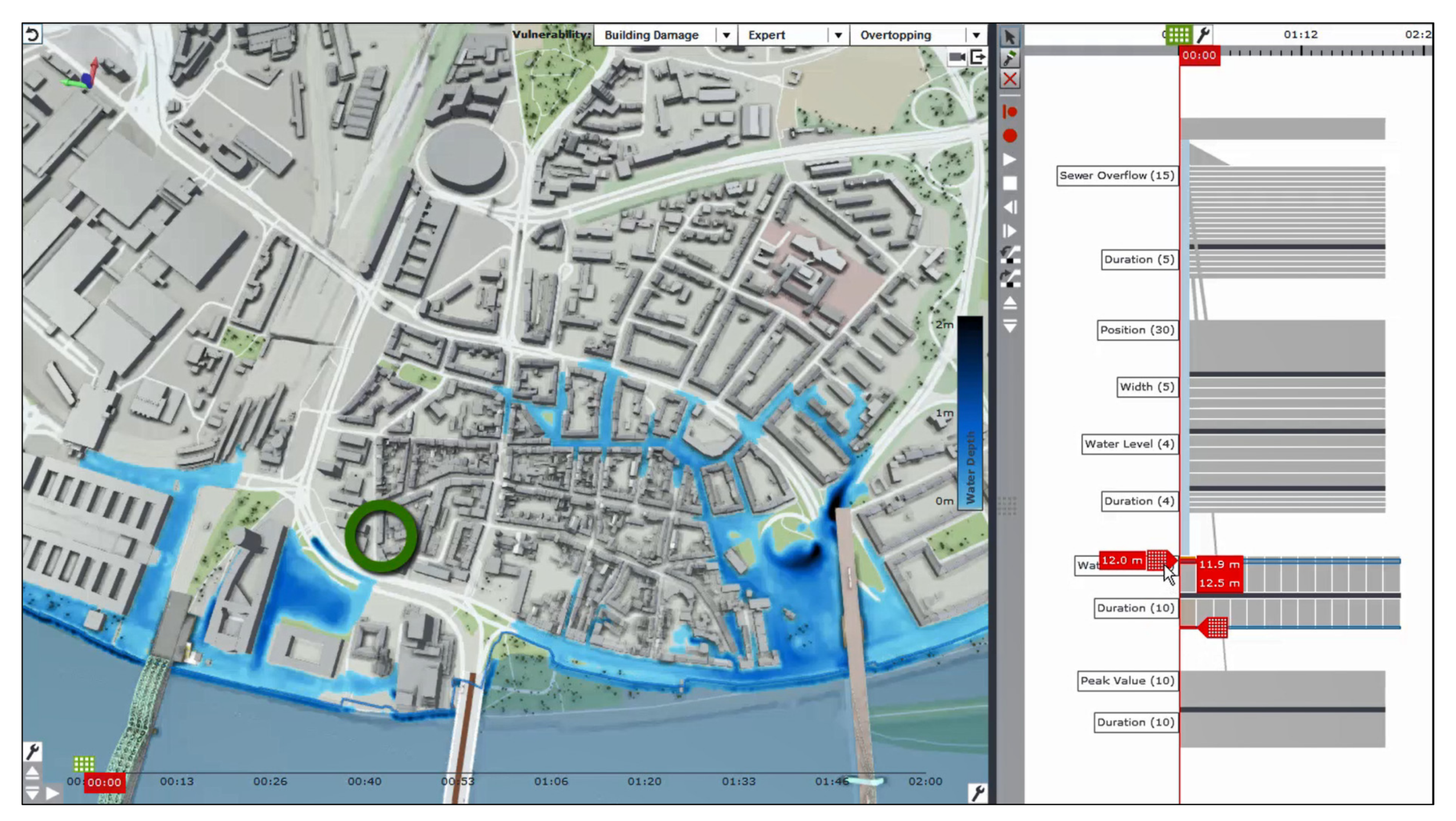Step forward one frame in timeline toolbar
This screenshot has width=1456, height=821.
(1010, 231)
